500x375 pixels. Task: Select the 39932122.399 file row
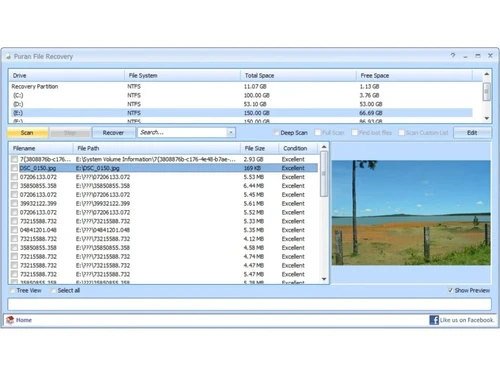click(164, 203)
